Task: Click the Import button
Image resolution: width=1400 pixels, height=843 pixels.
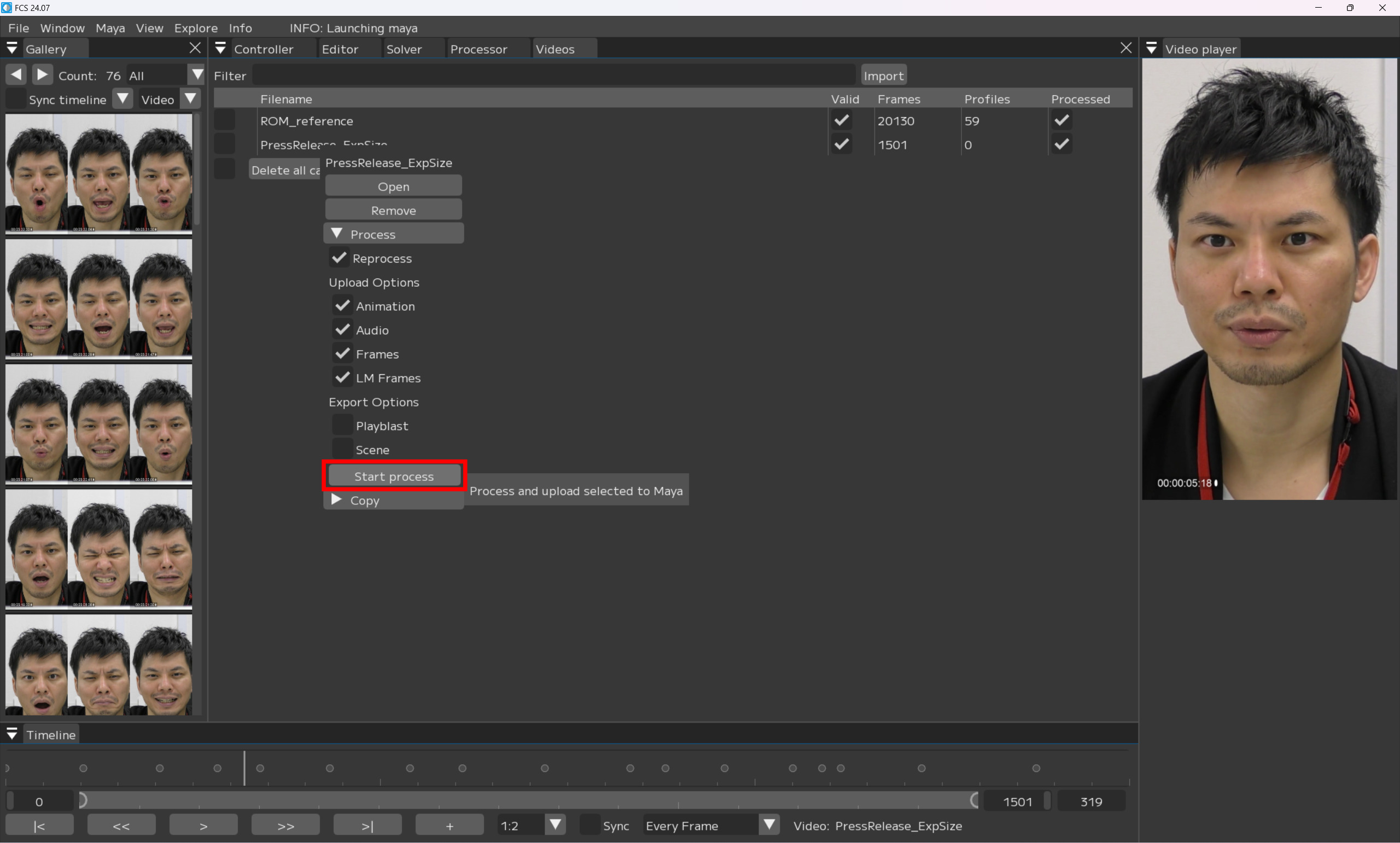Action: (x=883, y=75)
